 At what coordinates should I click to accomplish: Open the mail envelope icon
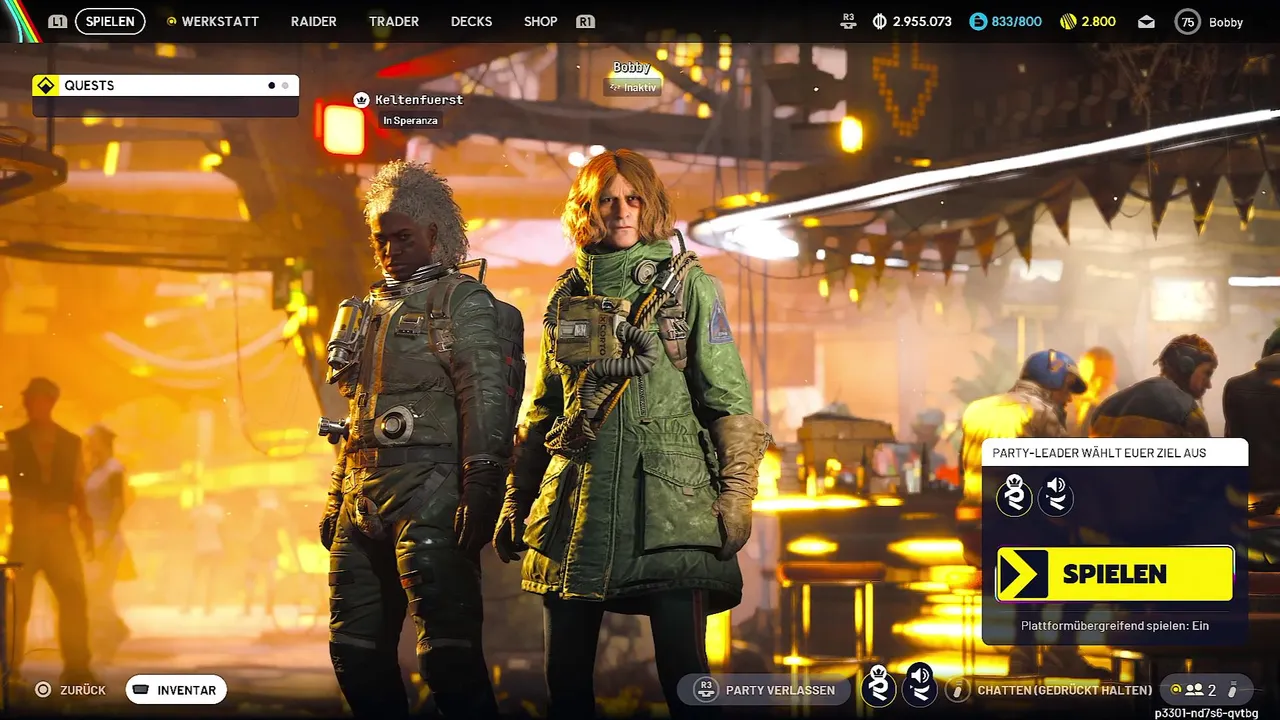point(1146,21)
